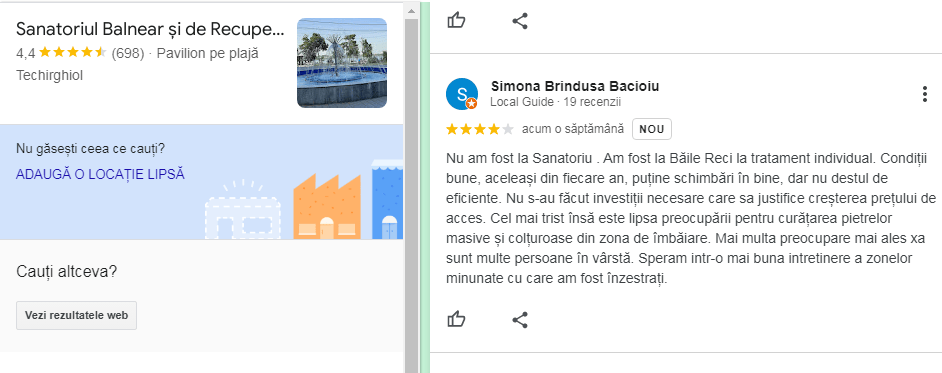The image size is (942, 373).
Task: Click the (698) review count
Action: pyautogui.click(x=128, y=53)
